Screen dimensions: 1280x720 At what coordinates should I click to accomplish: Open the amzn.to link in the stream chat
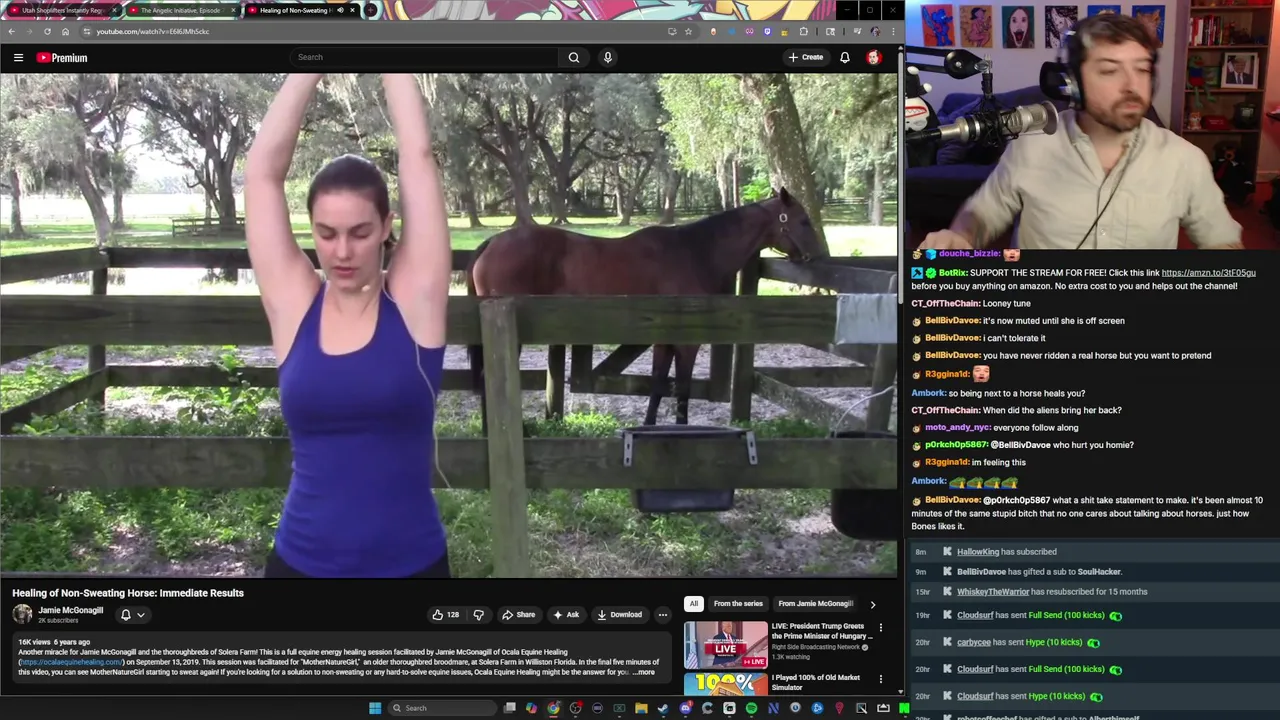(1208, 272)
